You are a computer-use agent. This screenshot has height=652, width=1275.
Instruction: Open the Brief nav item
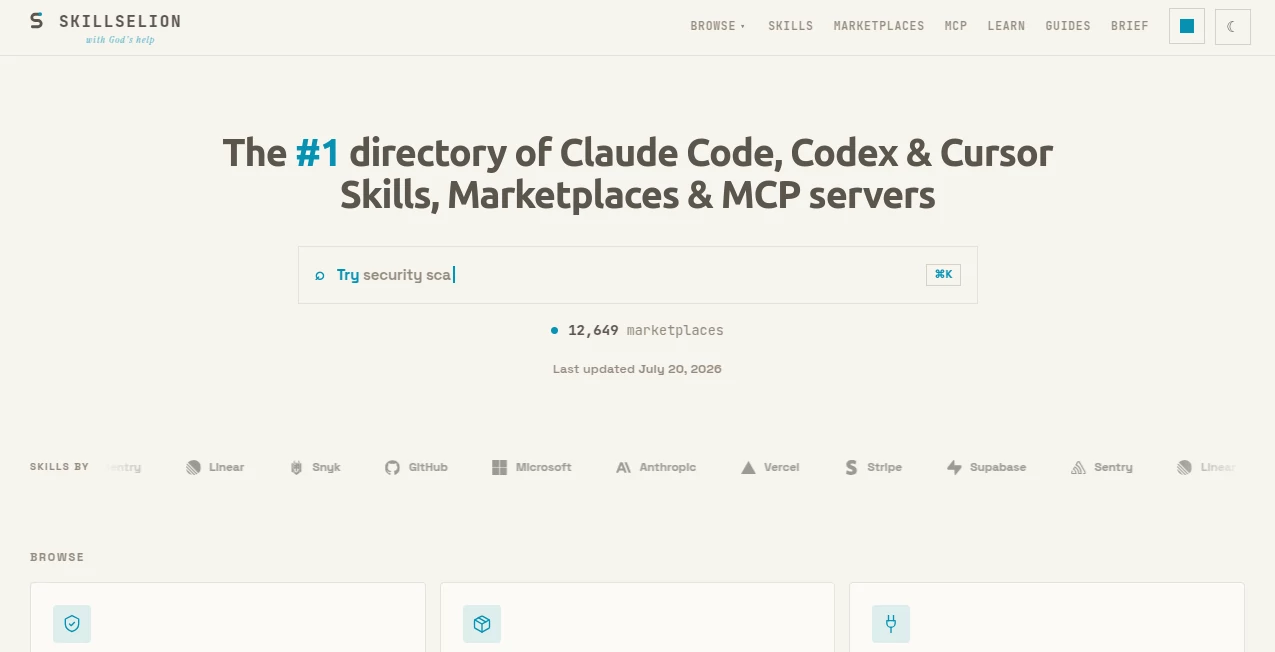1129,26
